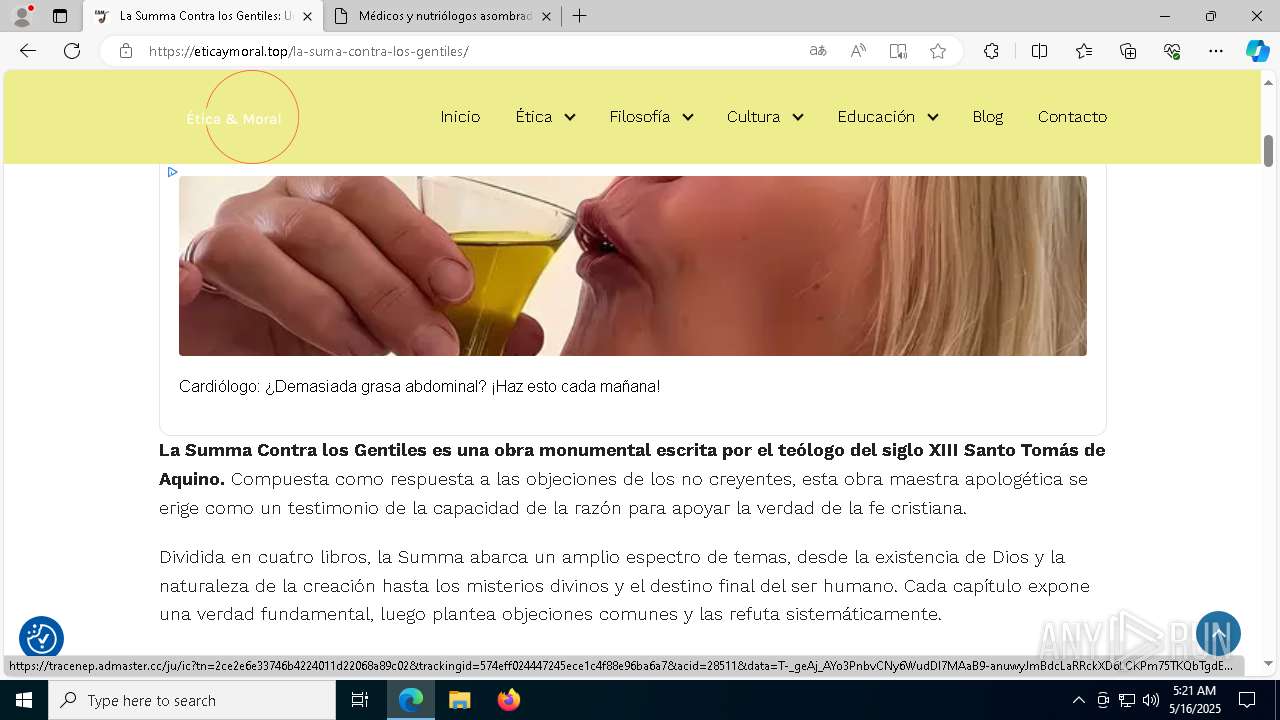
Task: Select the La Summa Contra los Gentiles tab
Action: (x=203, y=16)
